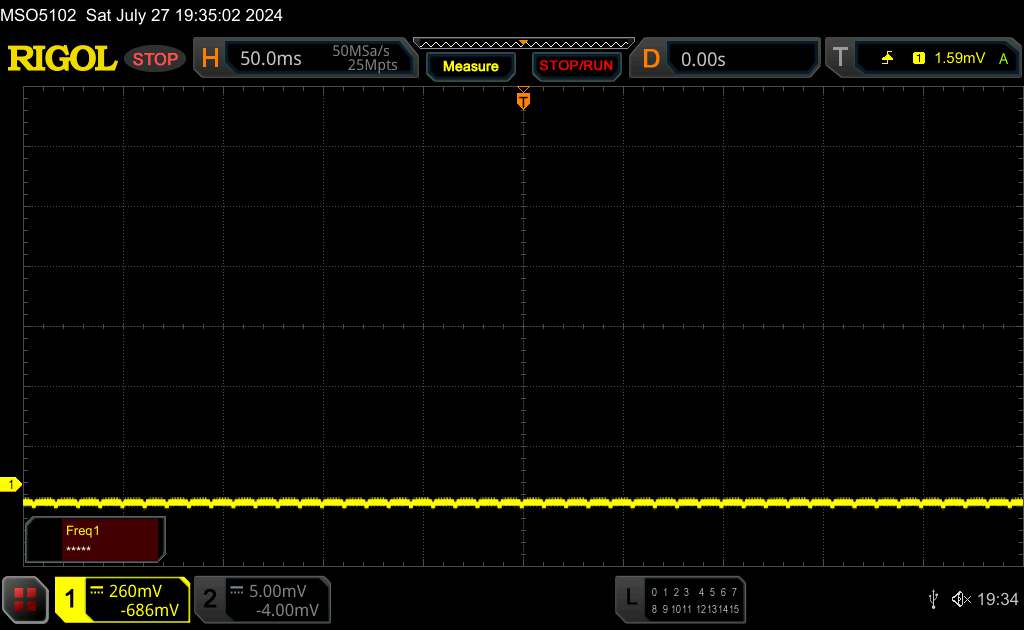Click the channel 2 5.00mV scale value
The width and height of the screenshot is (1024, 630).
click(x=278, y=591)
